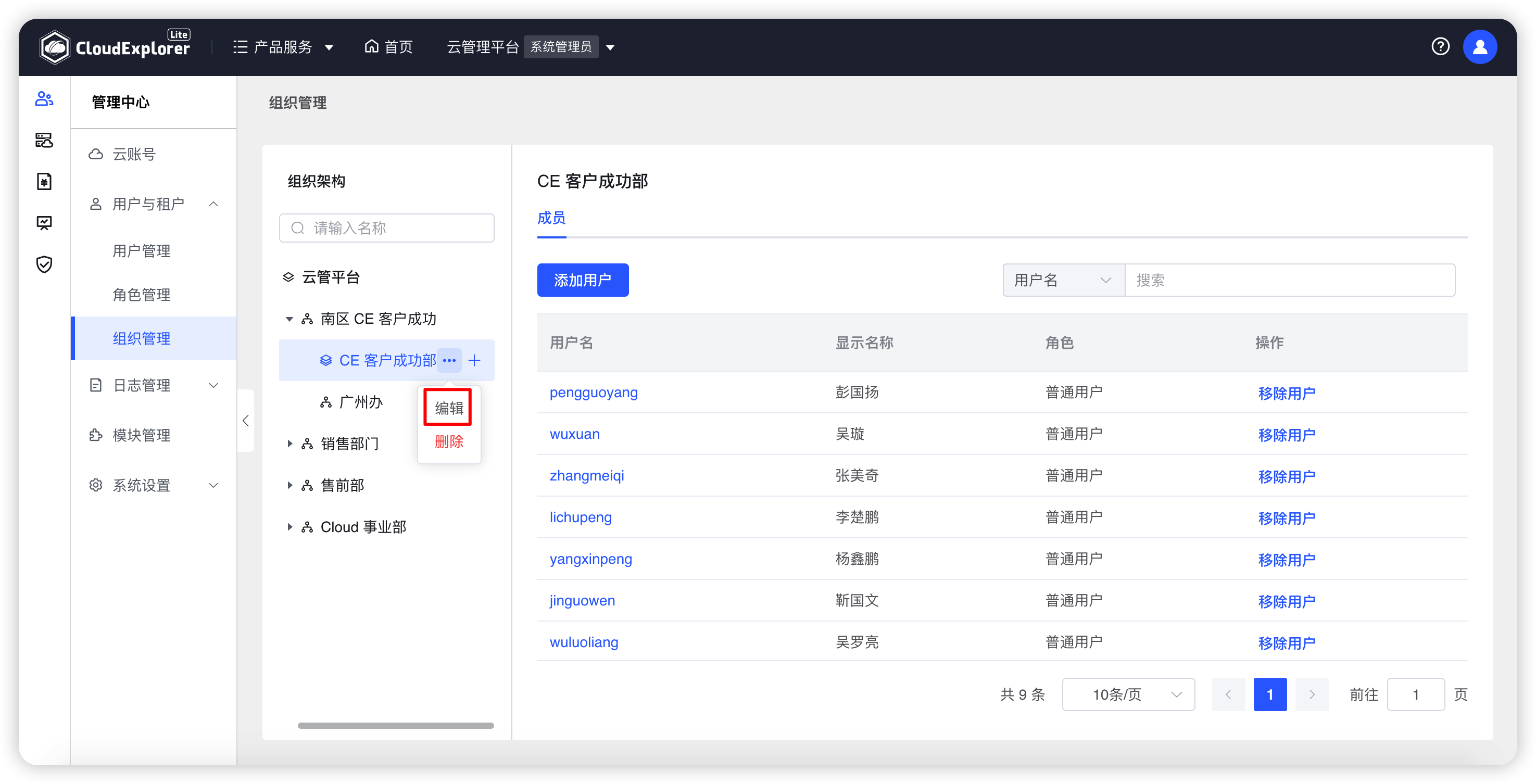Open user link wuxuan

574,434
